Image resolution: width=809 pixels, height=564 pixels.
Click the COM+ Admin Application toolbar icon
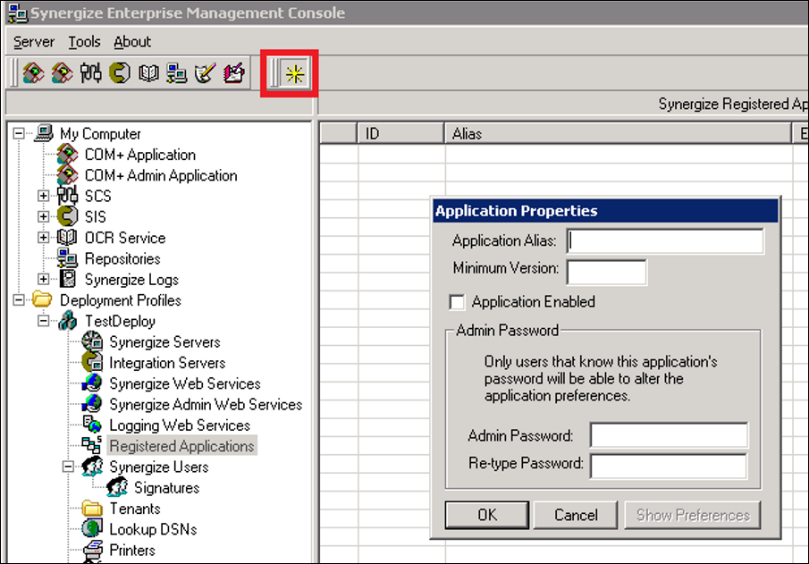pos(62,73)
